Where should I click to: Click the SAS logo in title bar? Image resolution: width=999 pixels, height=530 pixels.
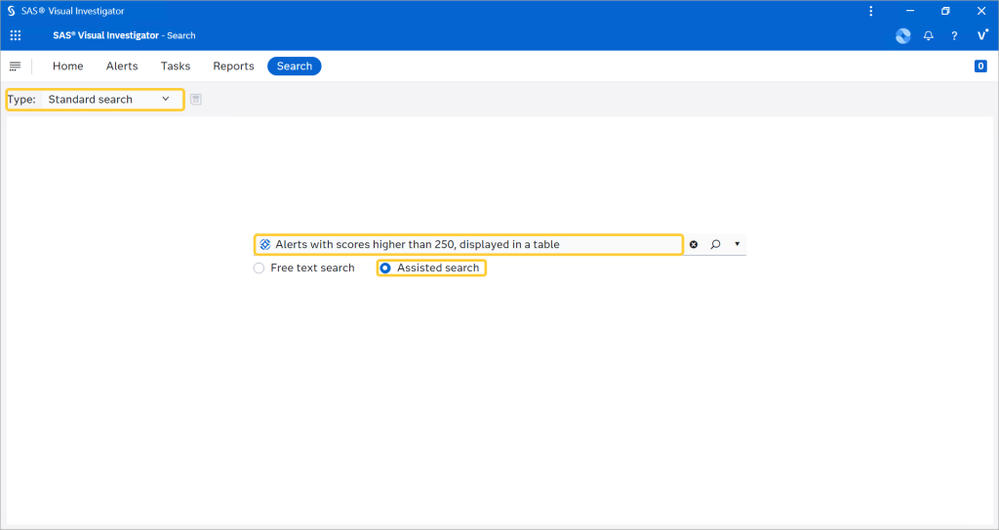11,11
